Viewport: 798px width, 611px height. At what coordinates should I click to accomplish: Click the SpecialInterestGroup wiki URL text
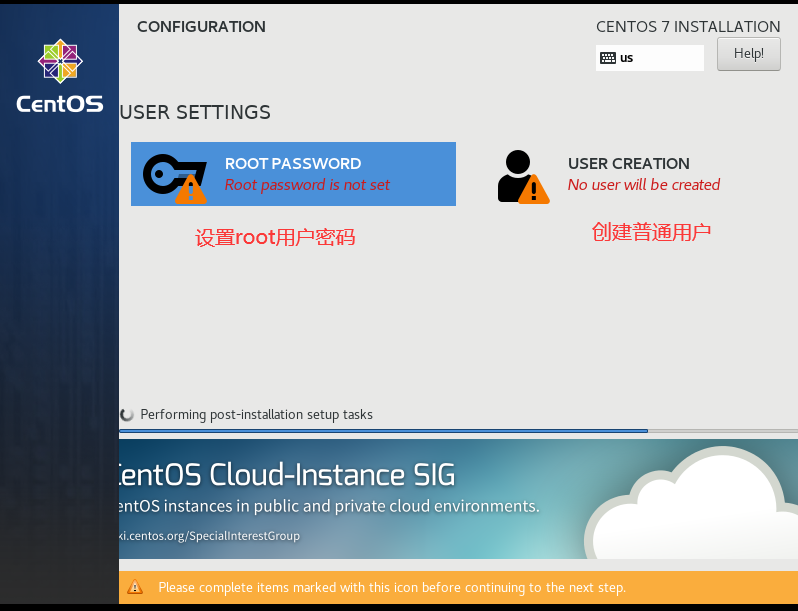point(209,536)
